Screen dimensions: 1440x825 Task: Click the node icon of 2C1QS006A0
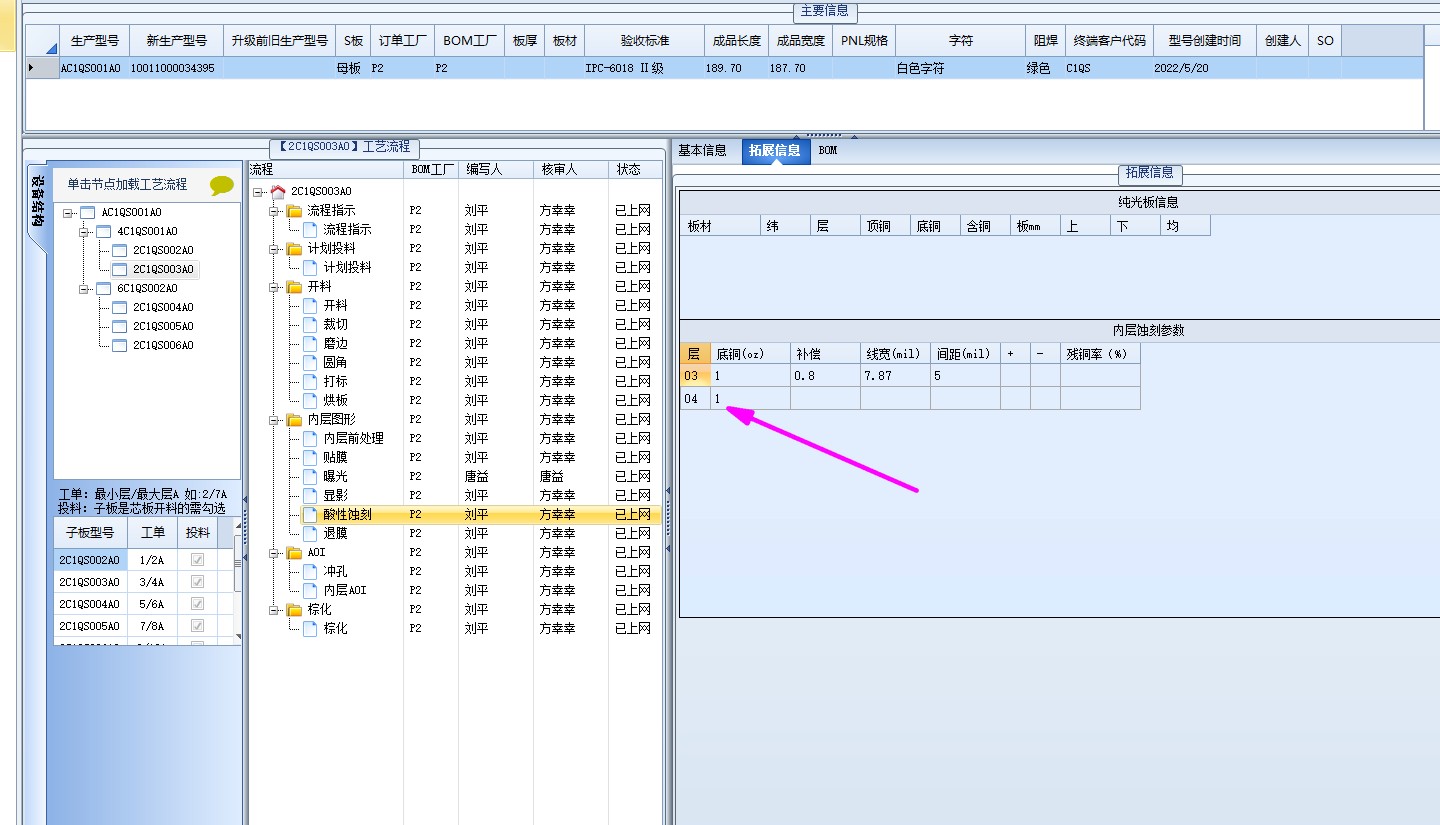click(119, 345)
